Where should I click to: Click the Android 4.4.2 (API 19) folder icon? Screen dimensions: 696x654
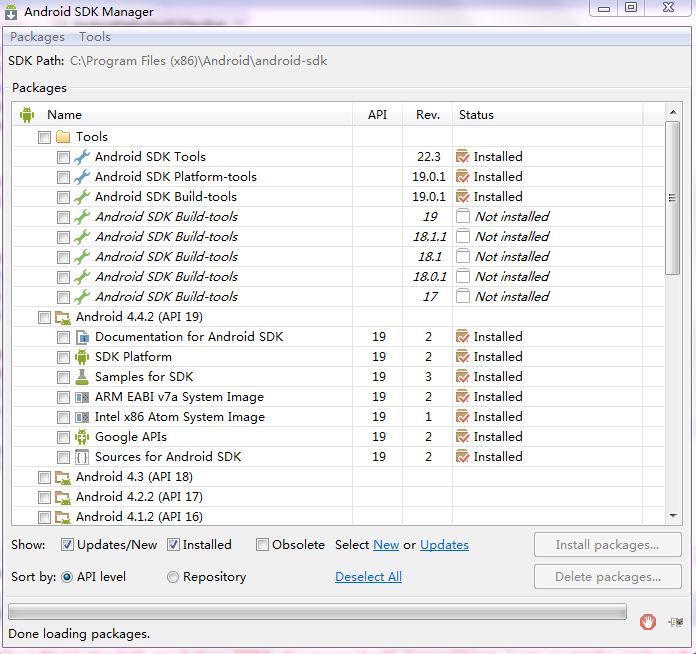point(63,317)
